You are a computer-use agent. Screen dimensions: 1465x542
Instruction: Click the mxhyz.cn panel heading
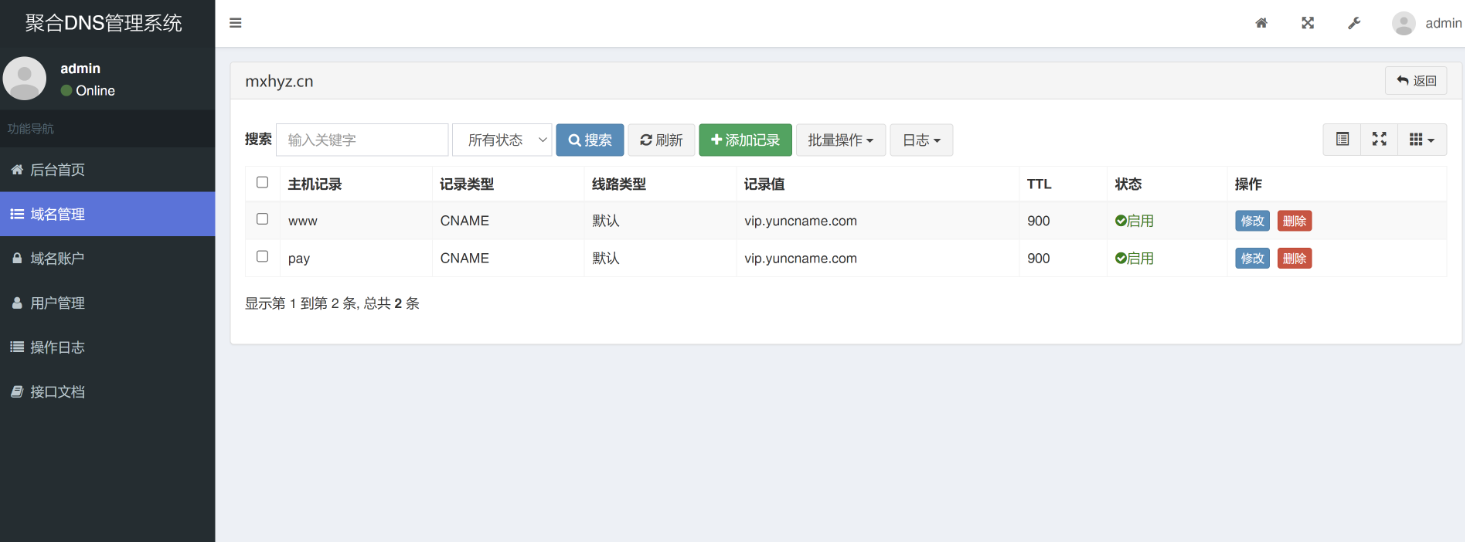tap(279, 81)
